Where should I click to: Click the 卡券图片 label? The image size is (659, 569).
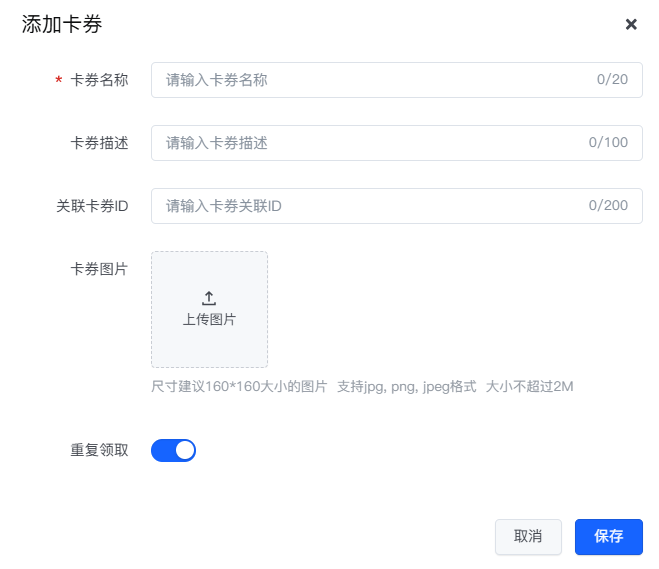click(99, 269)
